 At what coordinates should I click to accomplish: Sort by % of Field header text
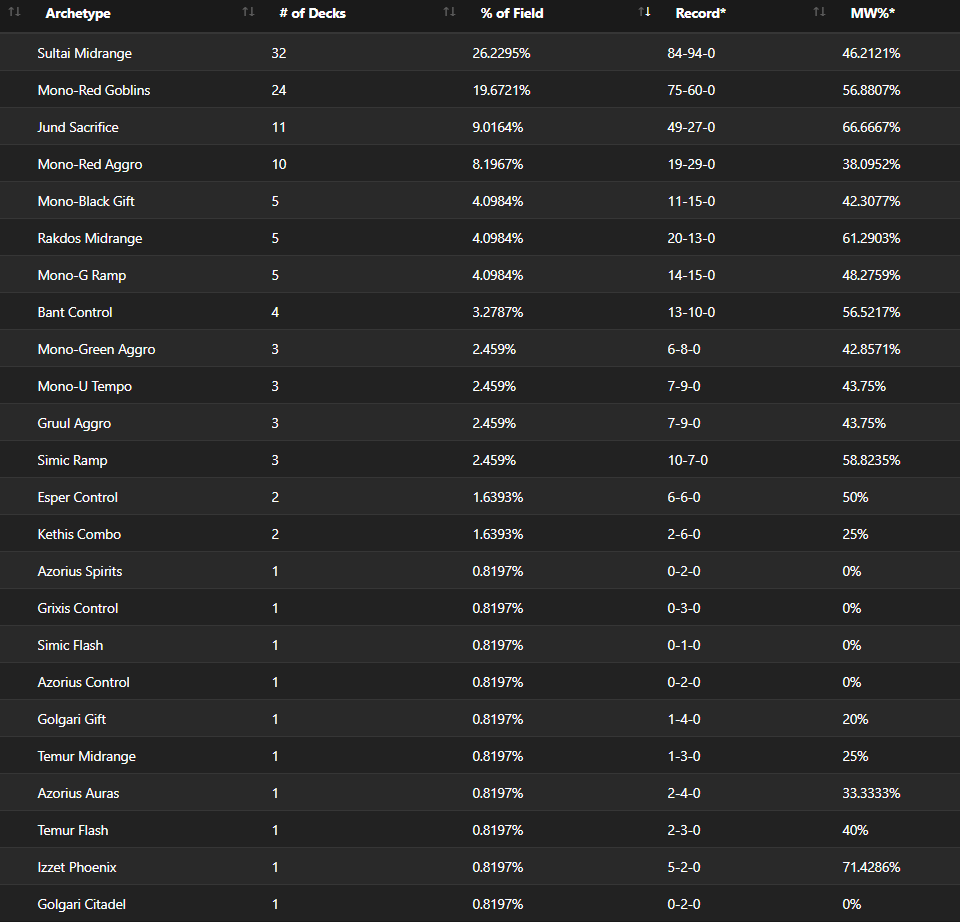[x=512, y=13]
